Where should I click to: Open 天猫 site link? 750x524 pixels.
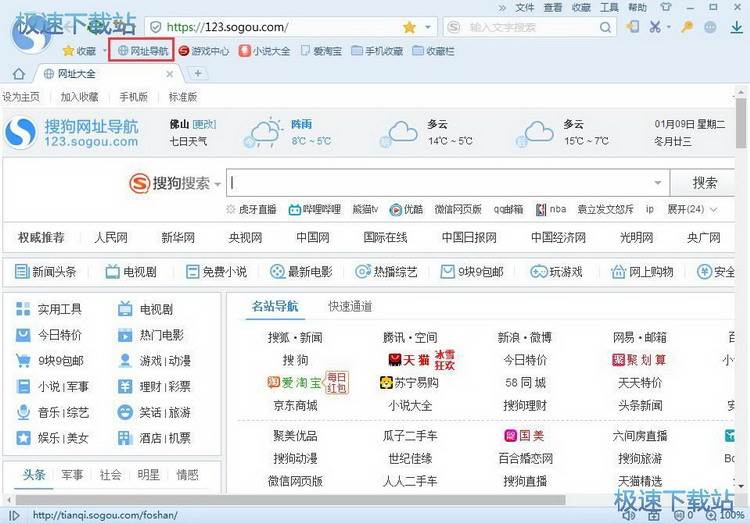coord(409,360)
